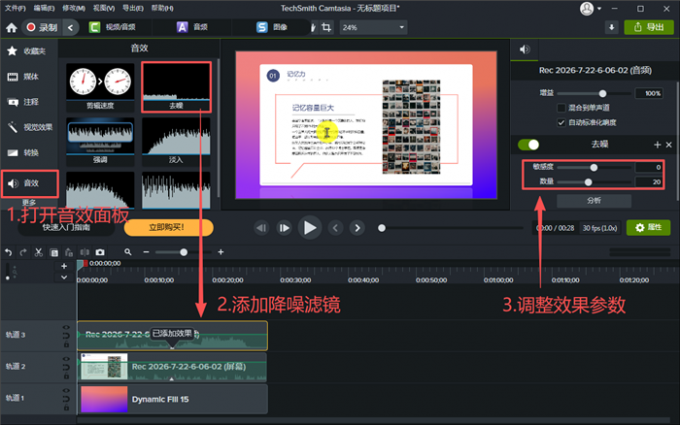This screenshot has height=425, width=680.
Task: Toggle visibility eye of 轨道 3
Action: (66, 327)
